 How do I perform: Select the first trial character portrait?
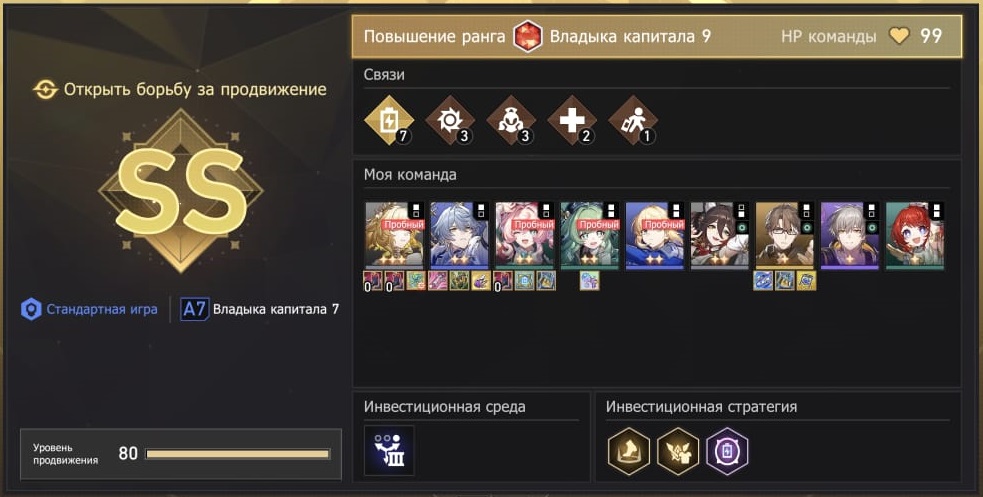[x=394, y=236]
